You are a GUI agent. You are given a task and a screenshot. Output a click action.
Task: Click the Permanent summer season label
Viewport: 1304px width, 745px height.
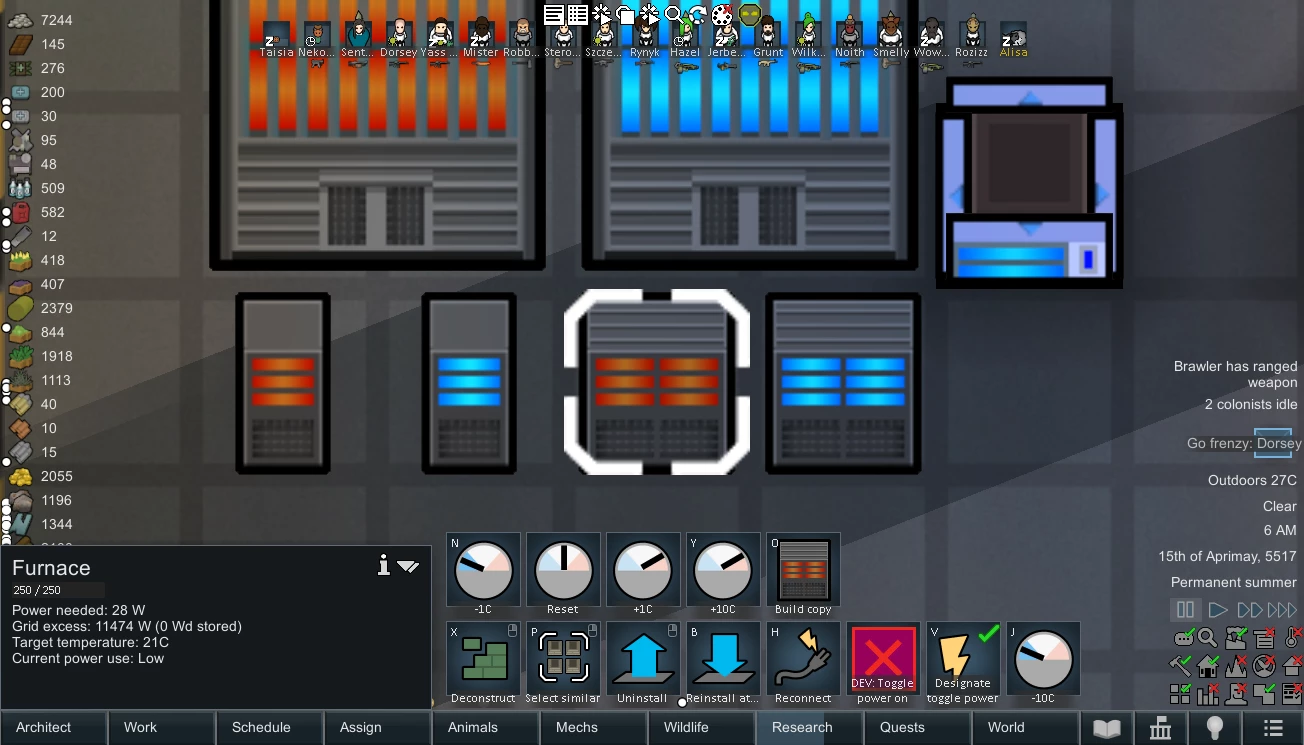[1233, 582]
